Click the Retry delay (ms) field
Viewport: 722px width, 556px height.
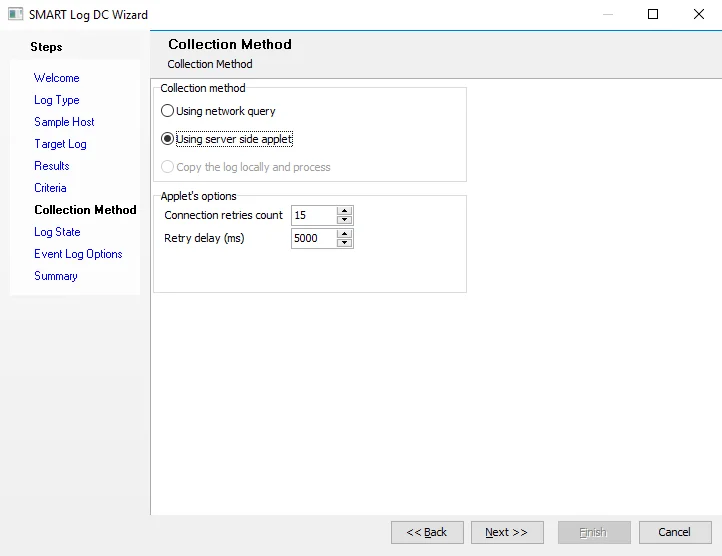tap(314, 238)
